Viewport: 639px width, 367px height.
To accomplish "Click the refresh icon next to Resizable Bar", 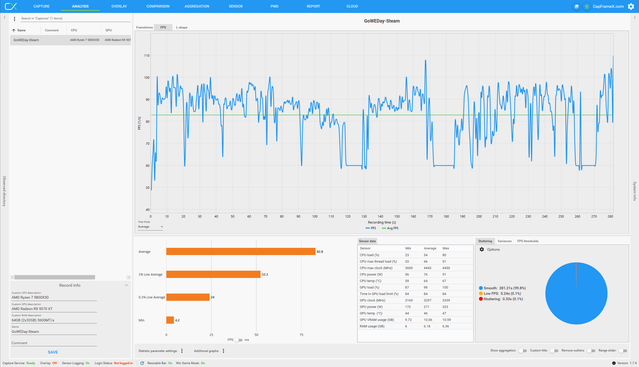I will 142,363.
